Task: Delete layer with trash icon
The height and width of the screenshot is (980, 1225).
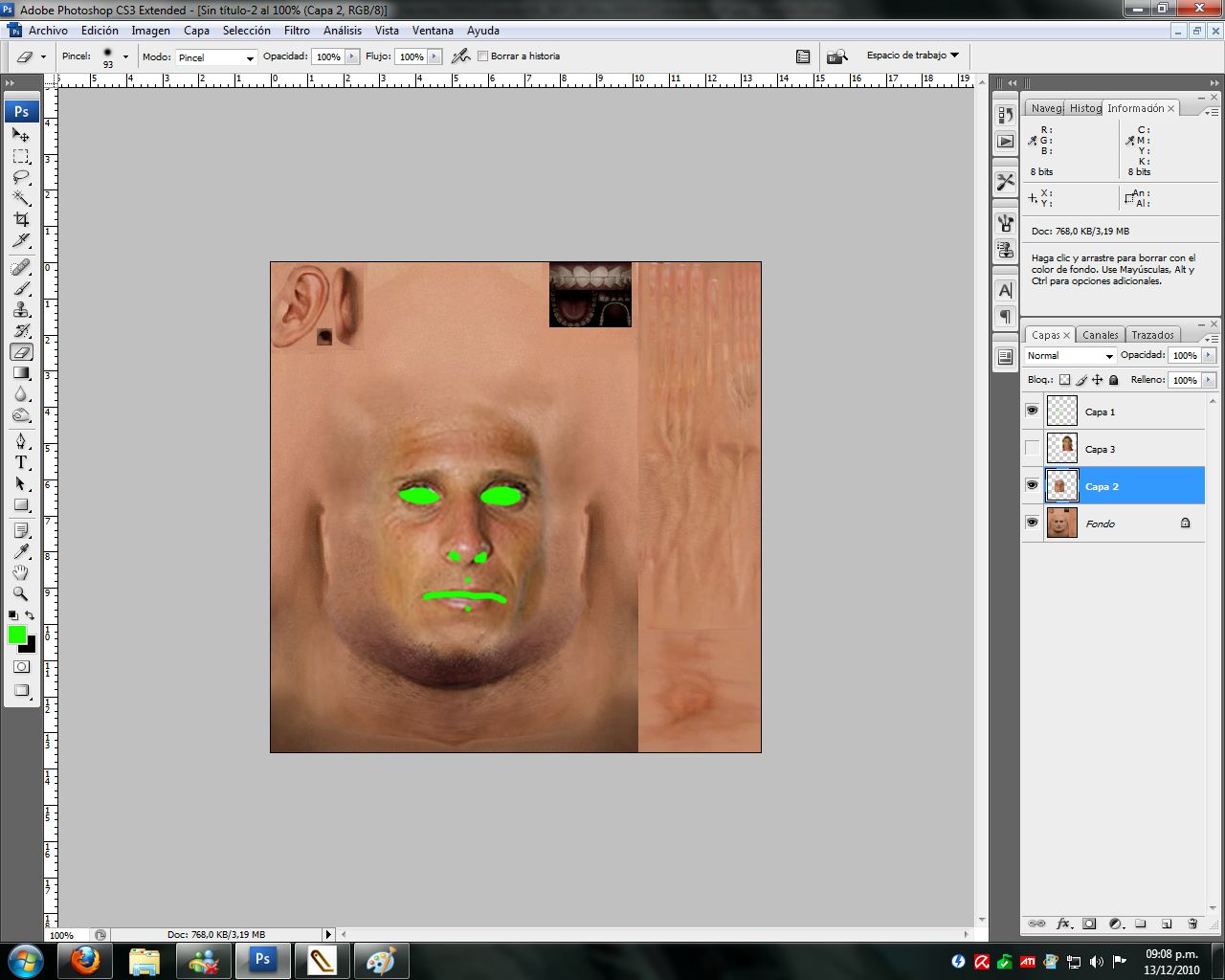Action: (1192, 924)
